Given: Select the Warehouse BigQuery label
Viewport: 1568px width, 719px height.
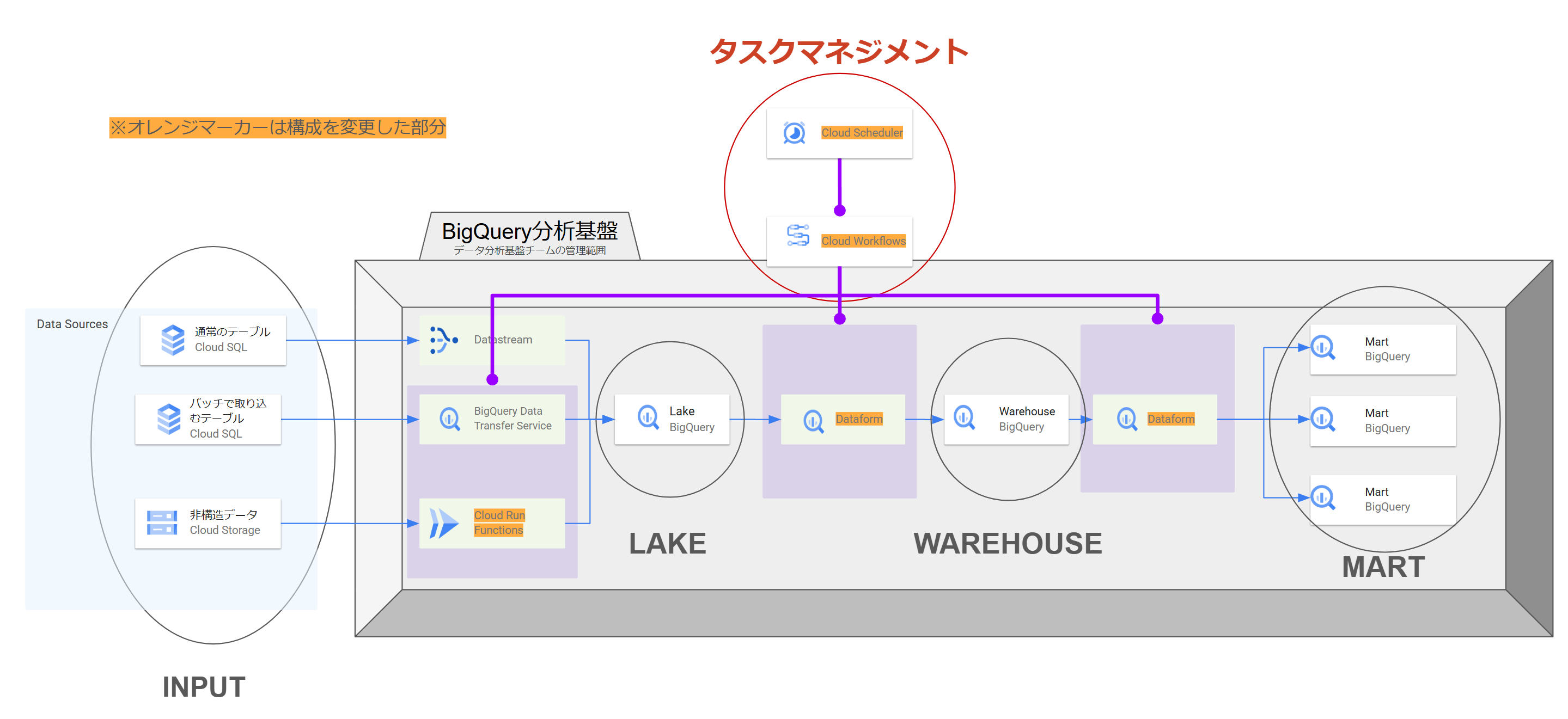Looking at the screenshot, I should 1026,419.
